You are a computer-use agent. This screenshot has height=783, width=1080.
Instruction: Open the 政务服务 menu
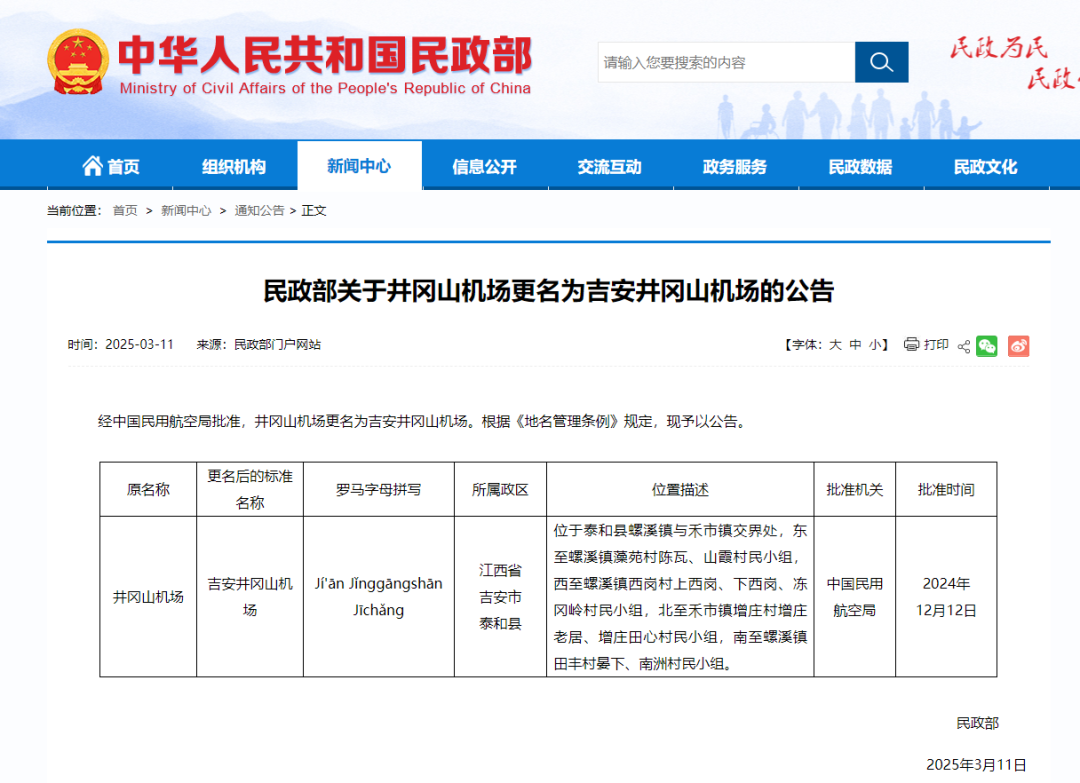point(735,166)
